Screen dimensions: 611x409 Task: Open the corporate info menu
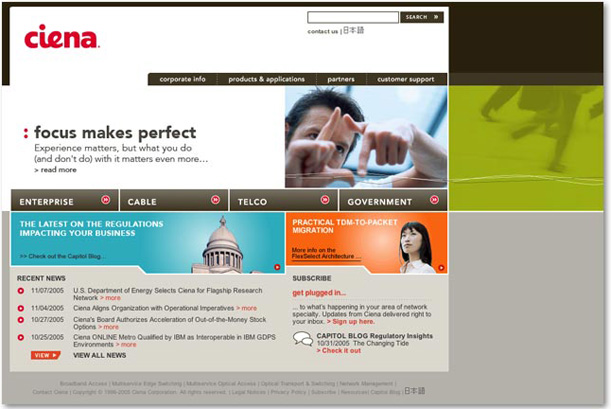click(x=182, y=79)
